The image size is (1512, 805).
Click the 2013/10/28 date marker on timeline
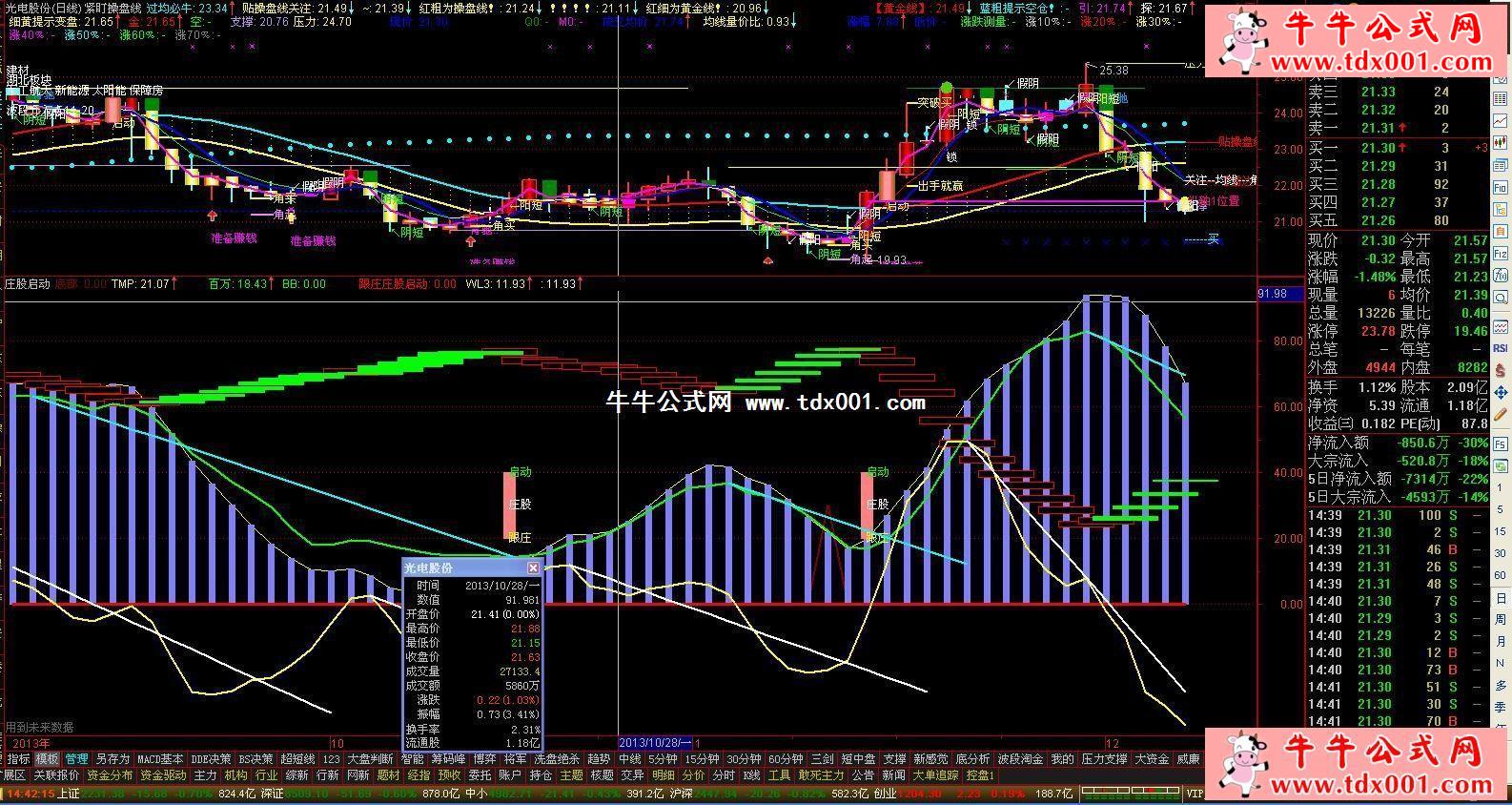(x=656, y=742)
